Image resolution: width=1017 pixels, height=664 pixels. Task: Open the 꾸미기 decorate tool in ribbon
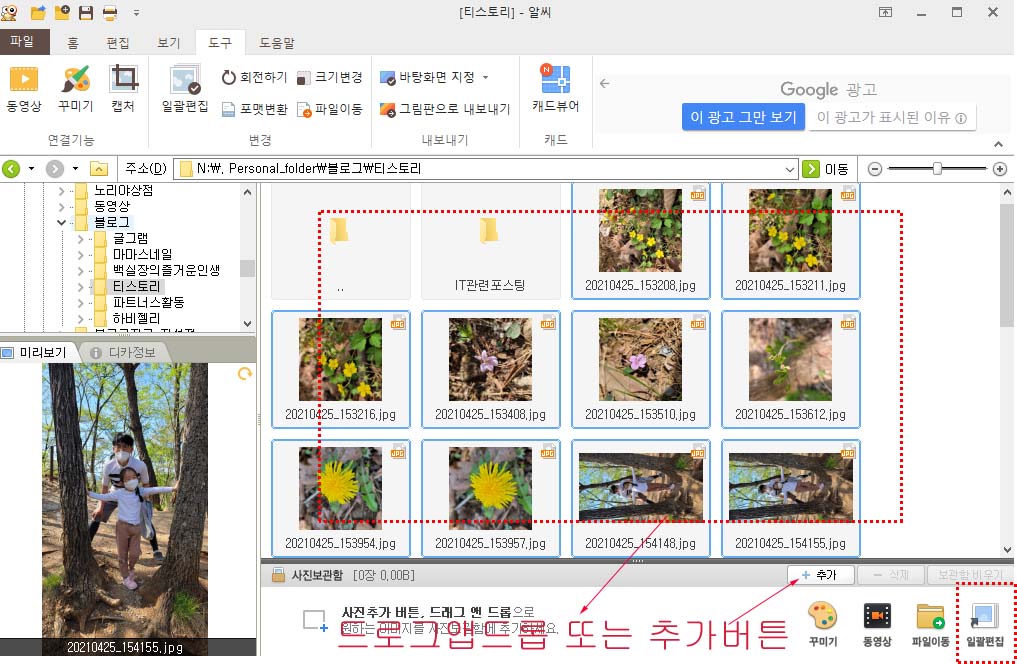point(75,89)
